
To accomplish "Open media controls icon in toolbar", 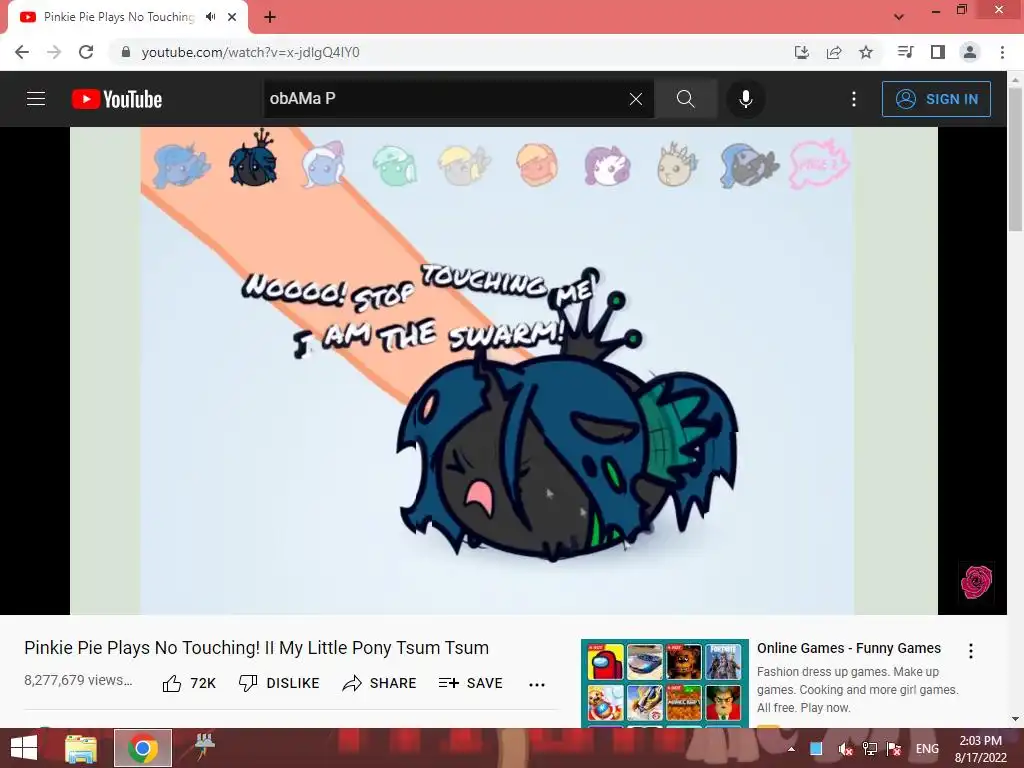I will pyautogui.click(x=905, y=52).
